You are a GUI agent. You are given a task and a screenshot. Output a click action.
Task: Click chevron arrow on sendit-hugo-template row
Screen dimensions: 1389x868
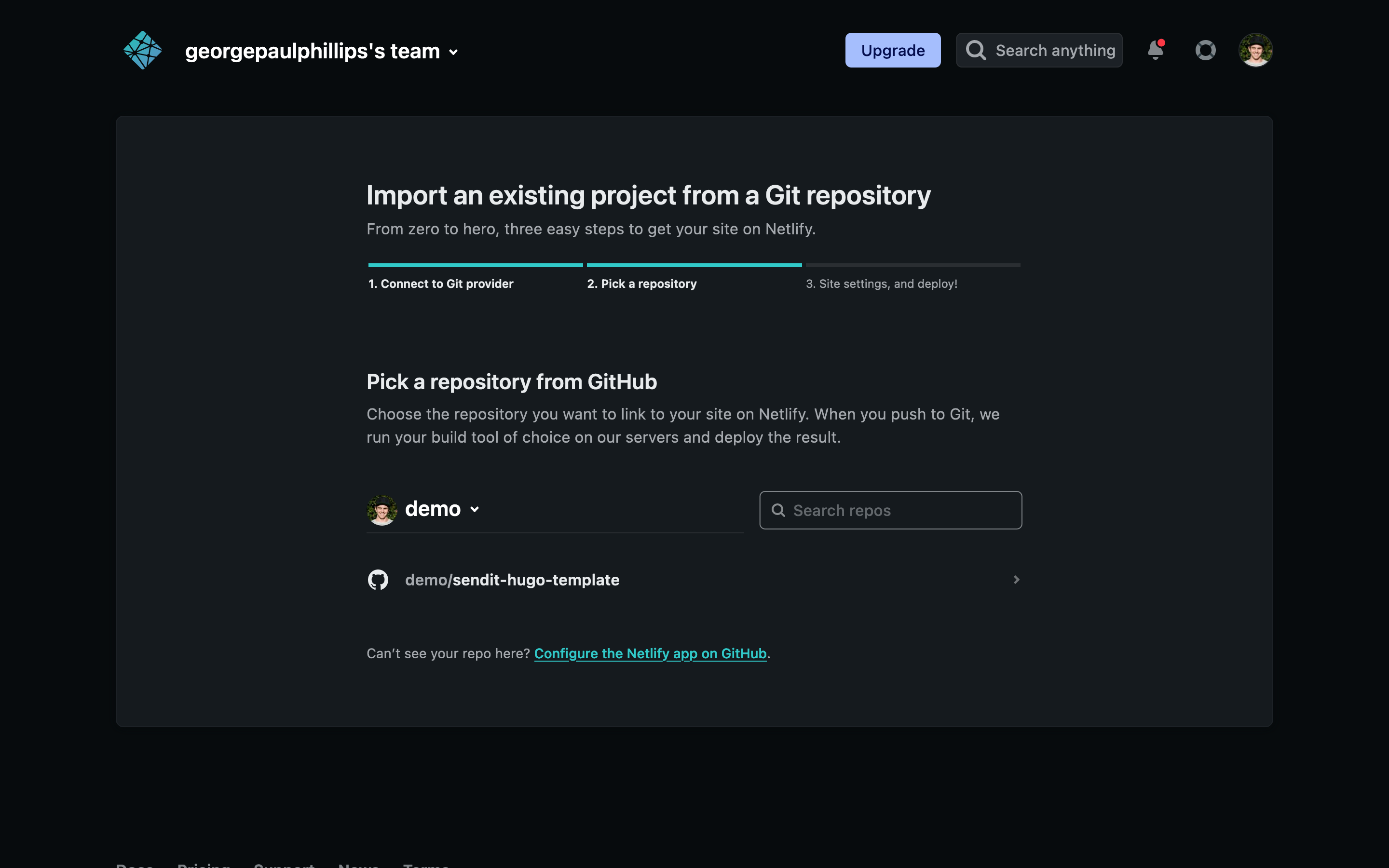(1016, 580)
